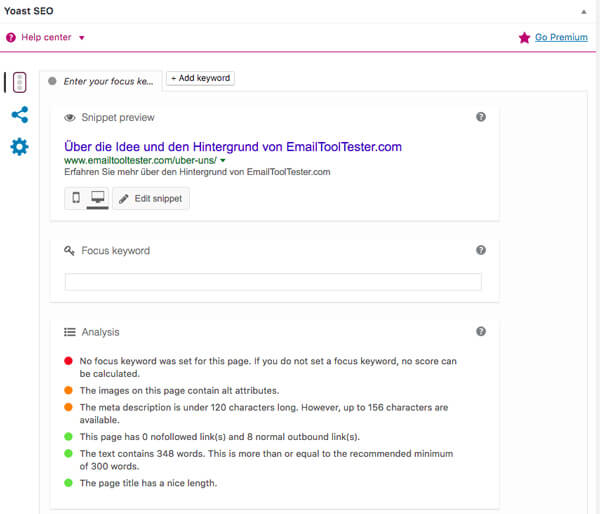Click the Go Premium link
Image resolution: width=600 pixels, height=514 pixels.
pos(561,37)
